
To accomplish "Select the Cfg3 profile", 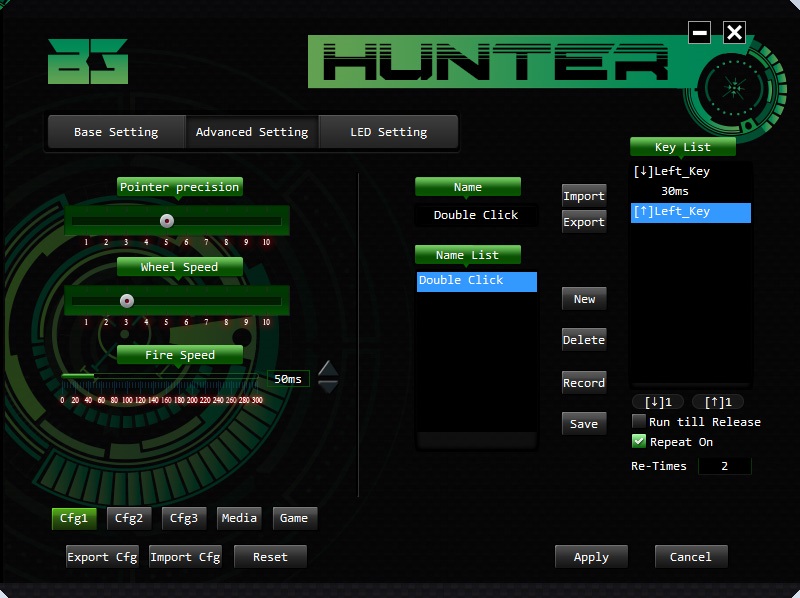I will pyautogui.click(x=184, y=518).
